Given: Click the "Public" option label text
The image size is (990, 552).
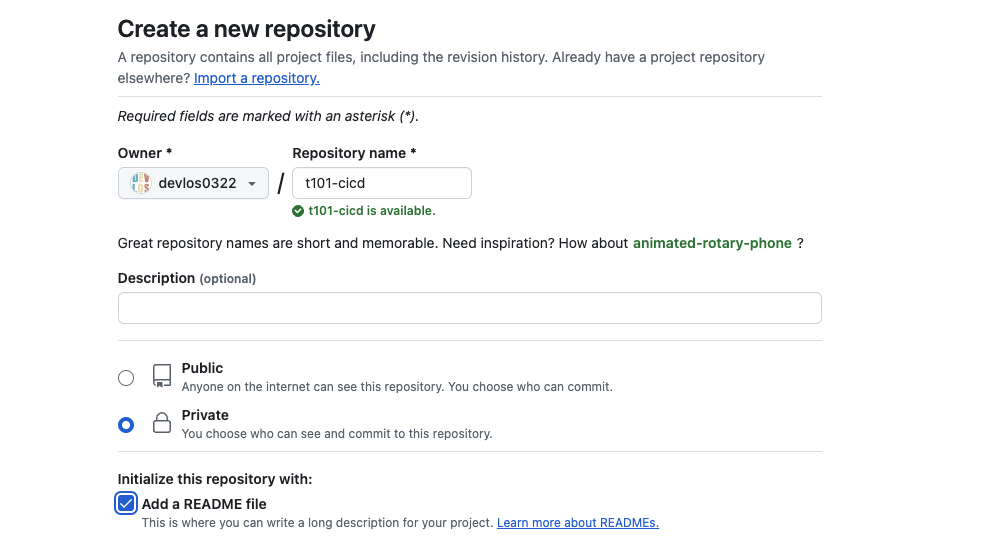Looking at the screenshot, I should pyautogui.click(x=202, y=368).
